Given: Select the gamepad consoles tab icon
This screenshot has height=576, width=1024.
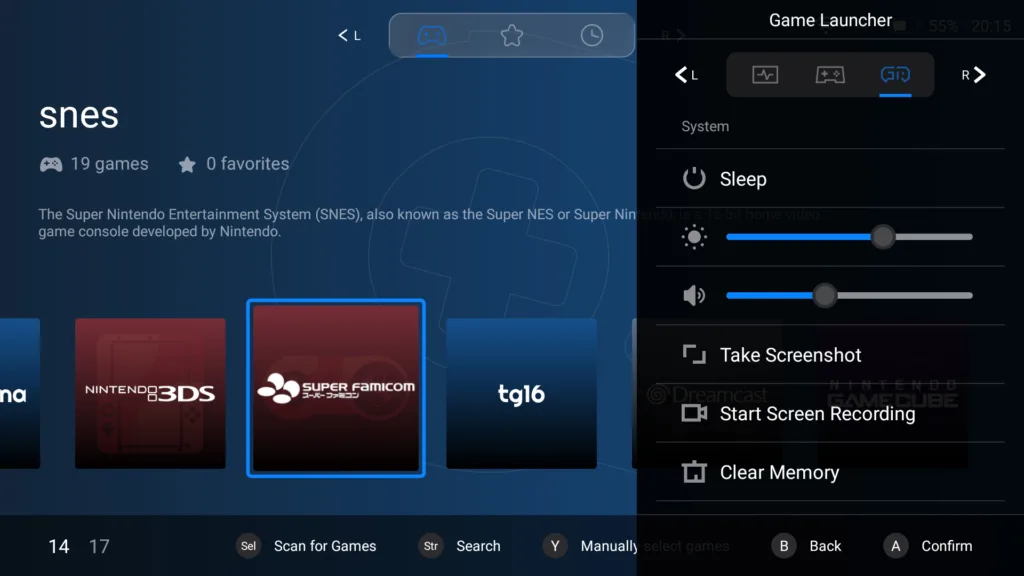Looking at the screenshot, I should pyautogui.click(x=432, y=35).
